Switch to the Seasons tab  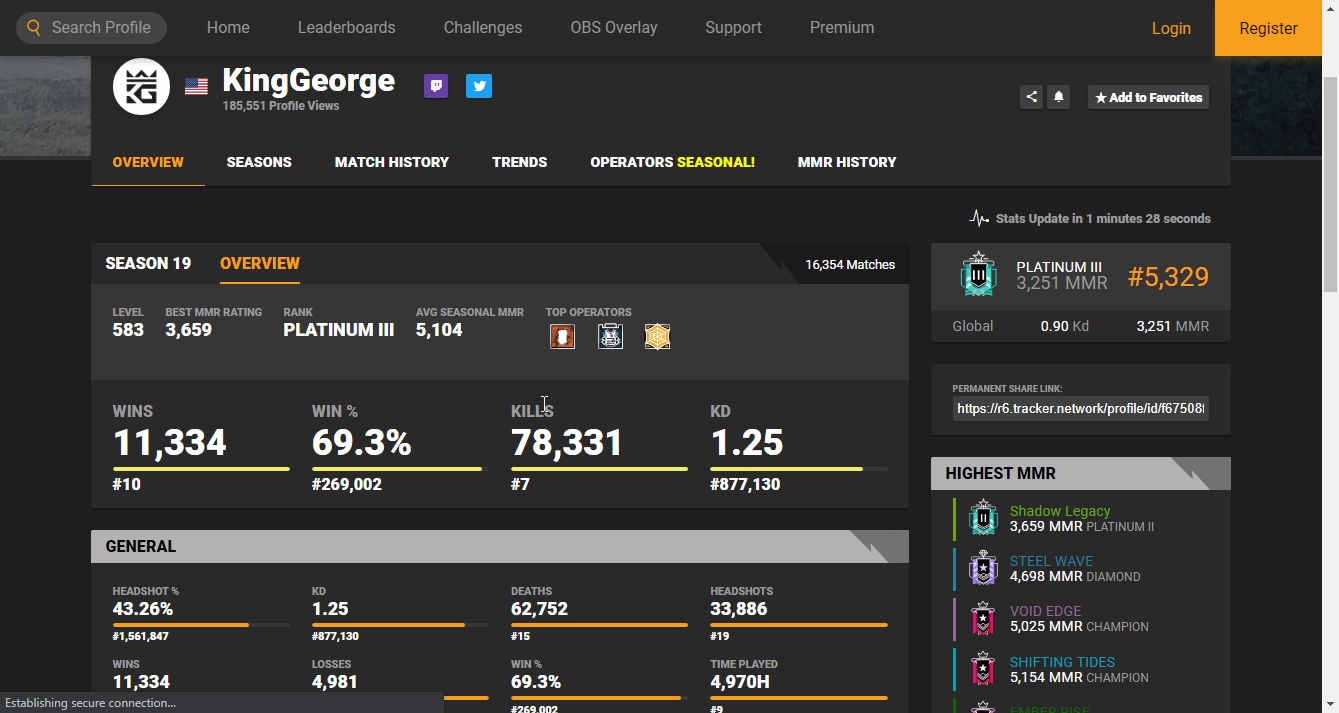point(259,162)
